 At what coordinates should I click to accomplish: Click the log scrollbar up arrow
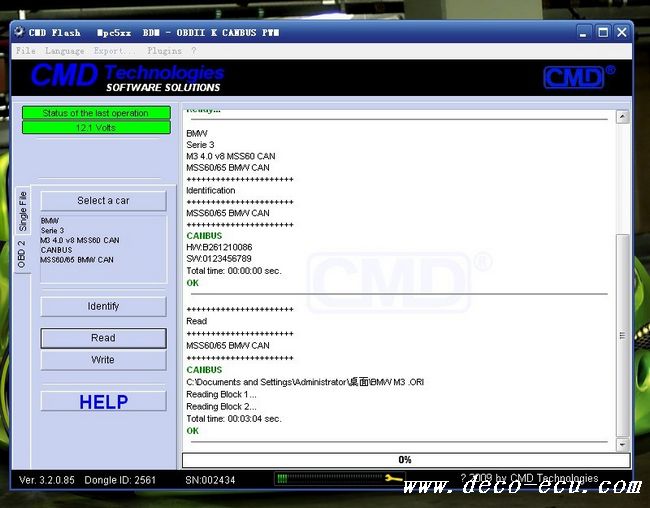point(622,117)
